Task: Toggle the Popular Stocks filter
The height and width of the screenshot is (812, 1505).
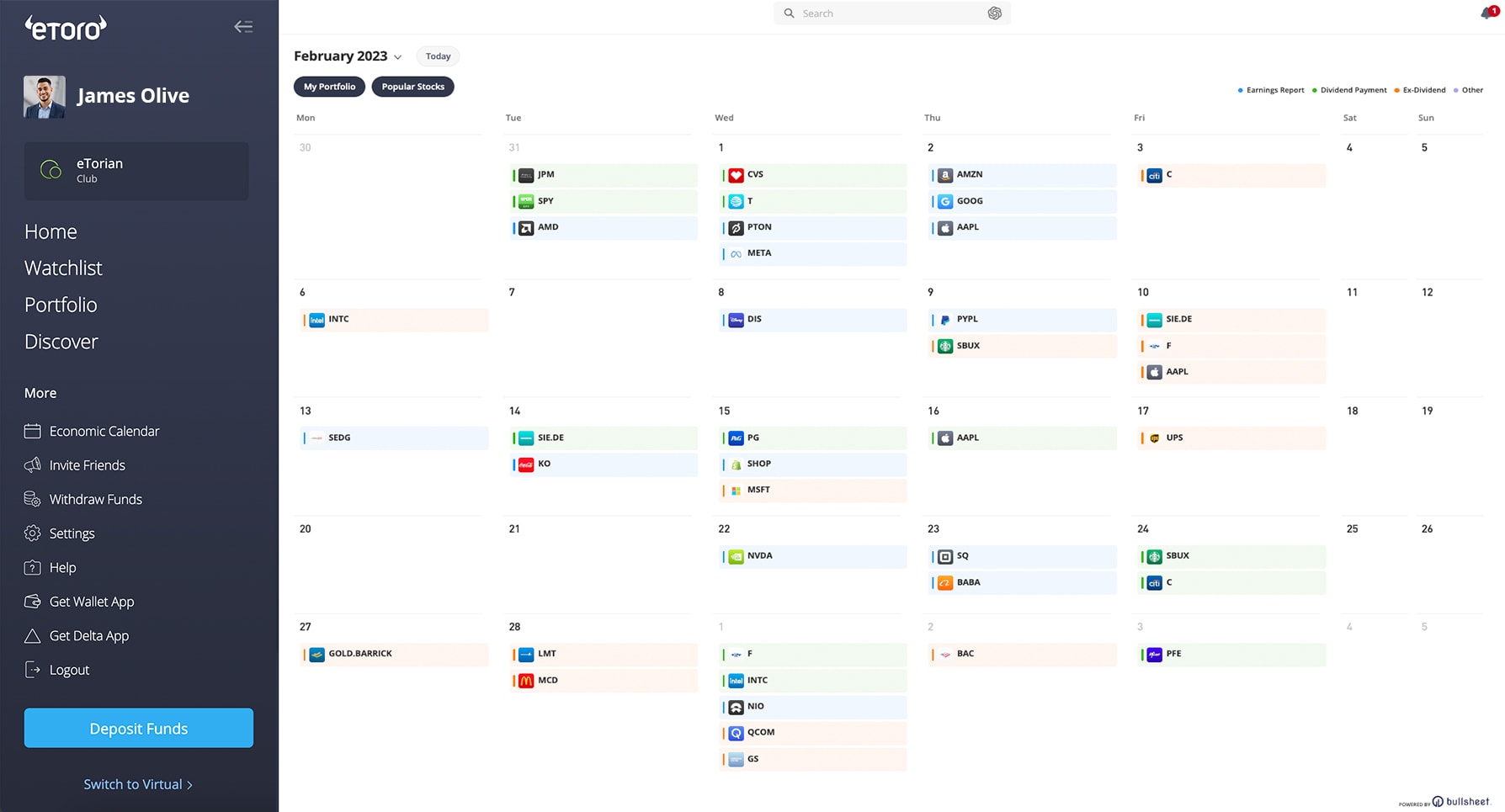Action: coord(412,87)
